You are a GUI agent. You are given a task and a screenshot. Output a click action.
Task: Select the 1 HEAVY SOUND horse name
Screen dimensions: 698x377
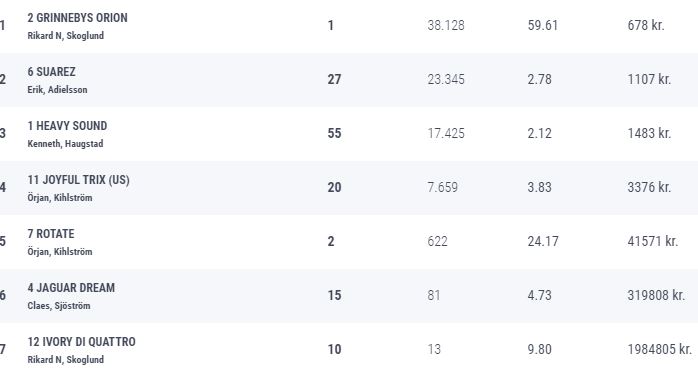[67, 126]
